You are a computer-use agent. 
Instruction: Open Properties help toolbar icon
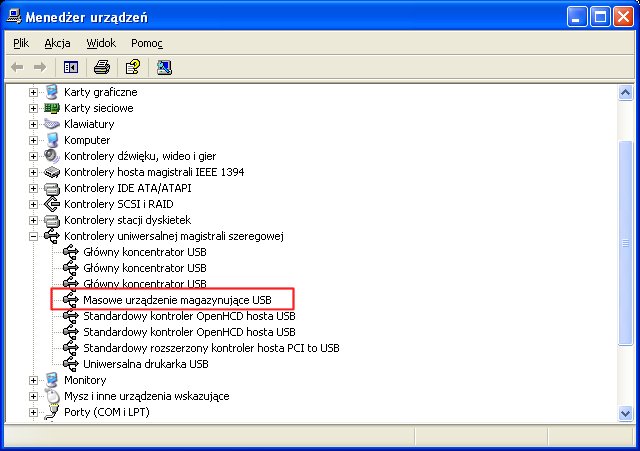click(133, 67)
